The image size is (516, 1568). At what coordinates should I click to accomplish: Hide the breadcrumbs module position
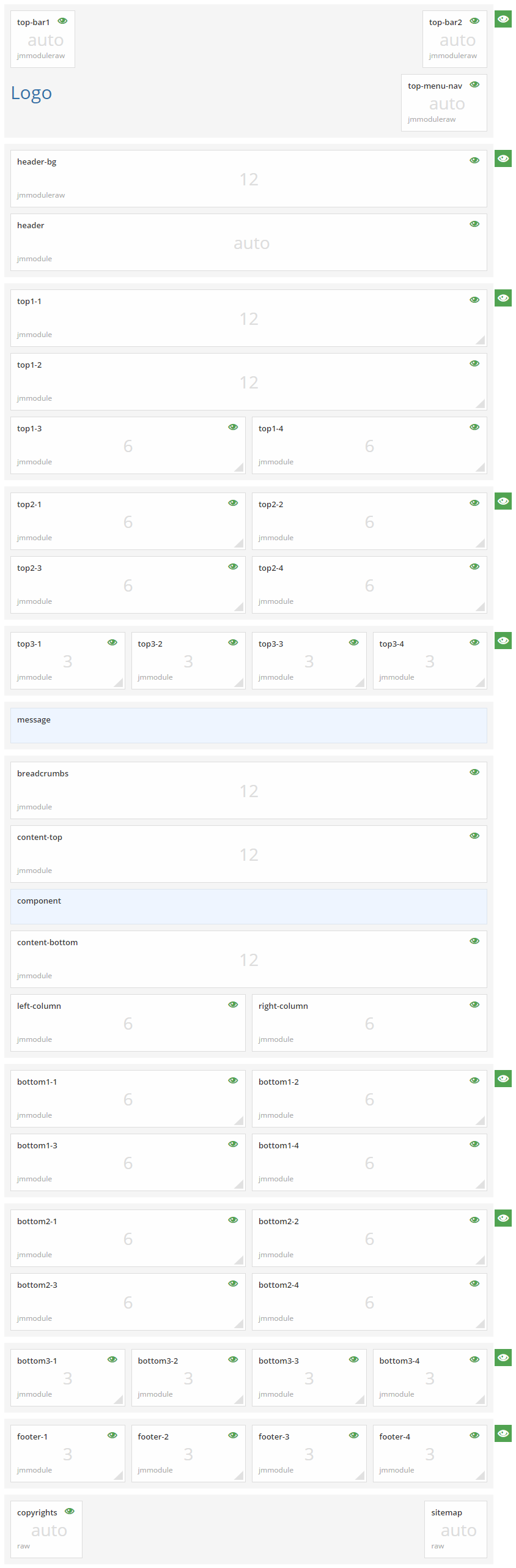[x=474, y=772]
